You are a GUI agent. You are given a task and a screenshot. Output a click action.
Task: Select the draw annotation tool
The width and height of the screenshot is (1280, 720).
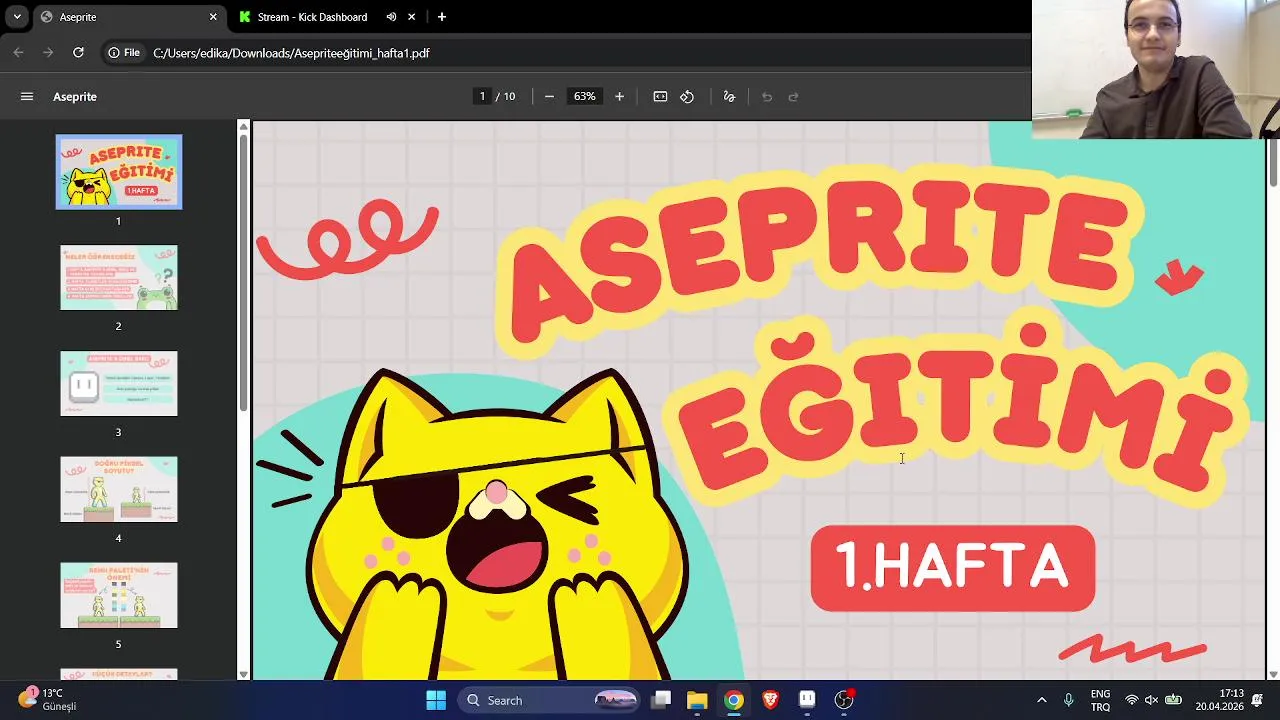(729, 97)
